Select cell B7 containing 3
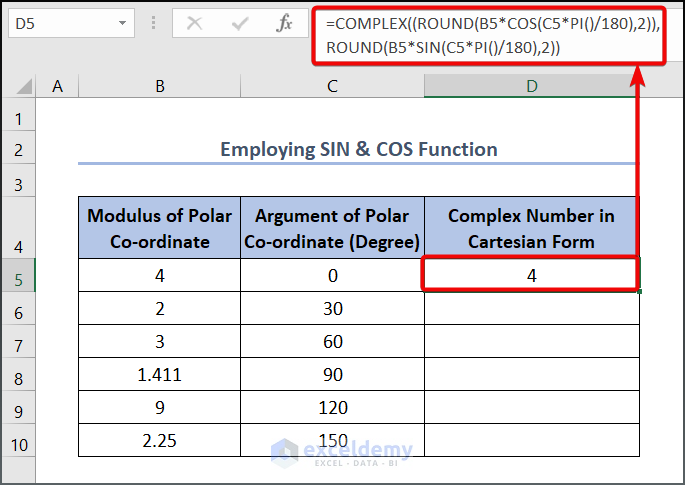 click(x=159, y=341)
